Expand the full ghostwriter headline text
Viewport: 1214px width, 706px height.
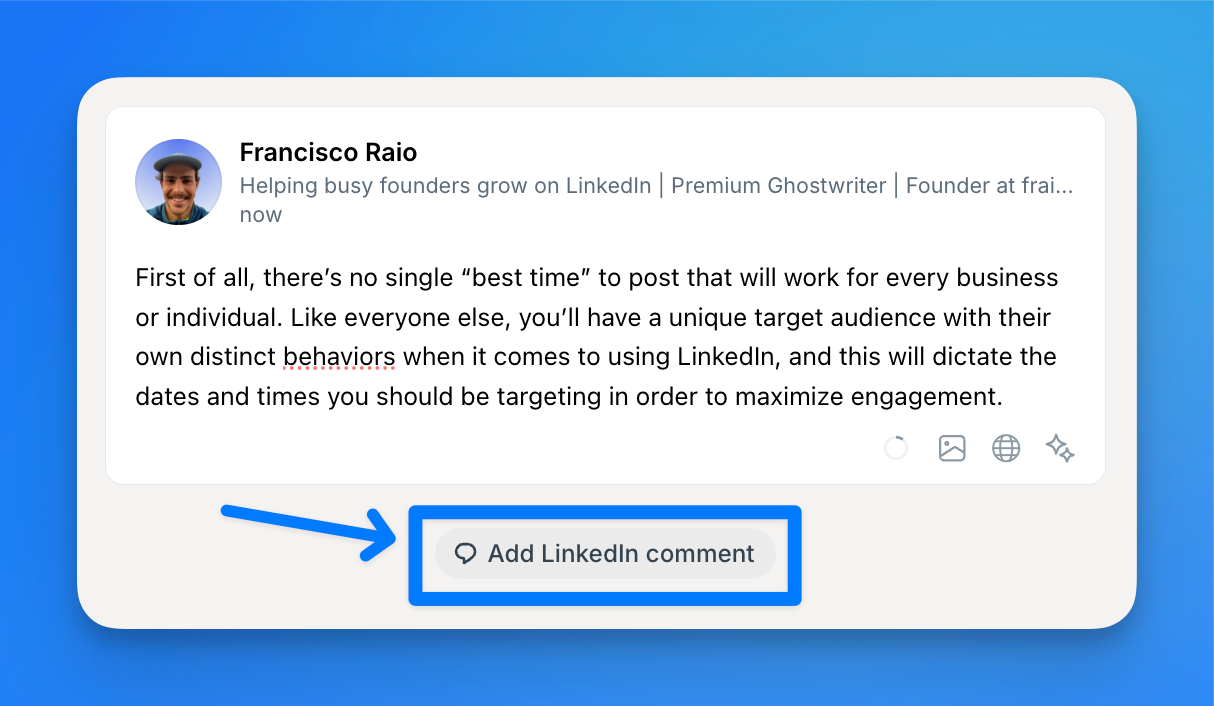coord(655,186)
